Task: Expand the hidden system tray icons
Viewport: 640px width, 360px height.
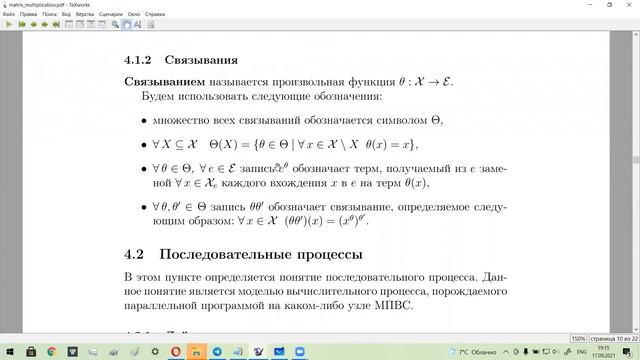Action: [506, 352]
